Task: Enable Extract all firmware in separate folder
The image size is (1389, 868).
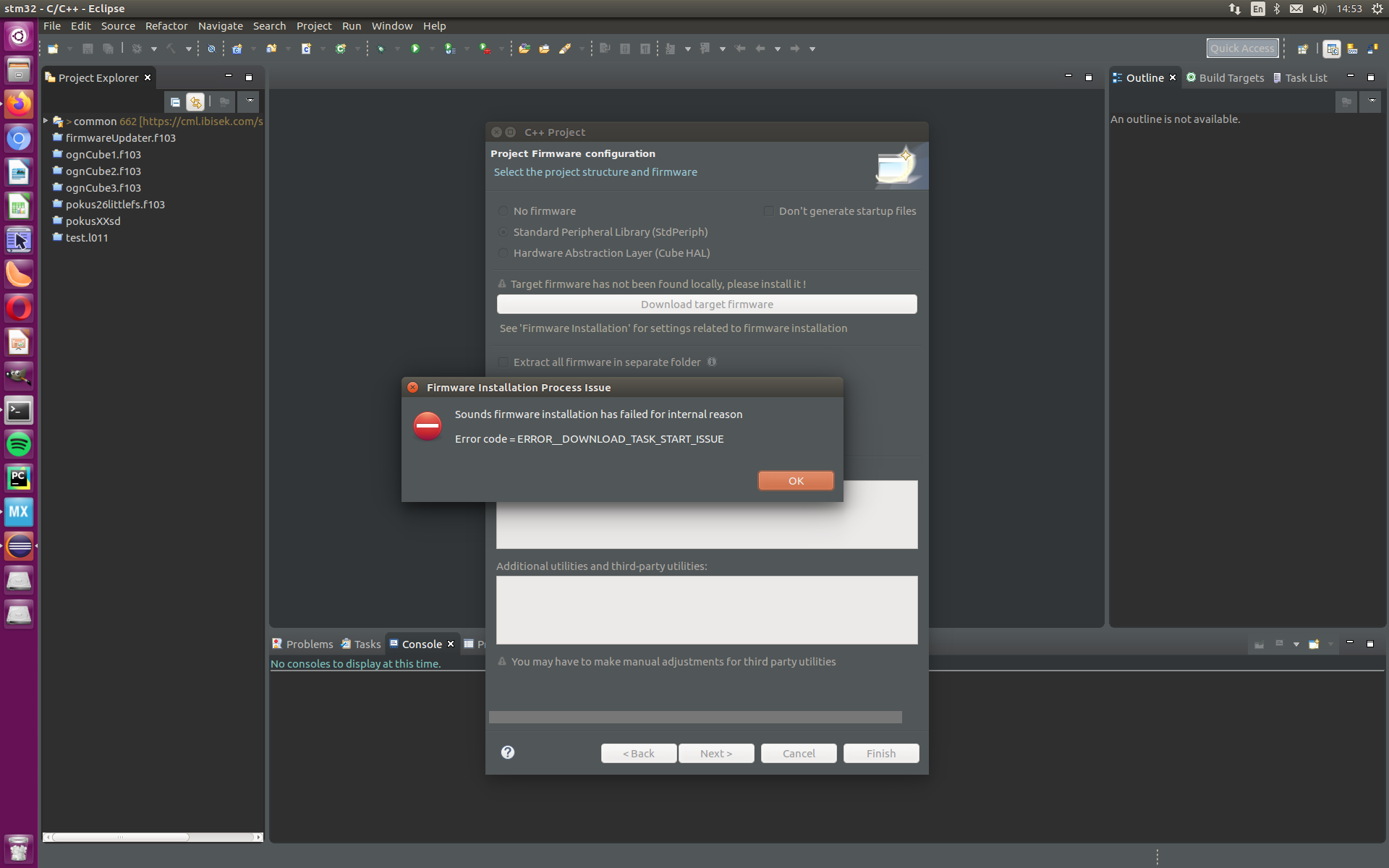Action: (504, 362)
